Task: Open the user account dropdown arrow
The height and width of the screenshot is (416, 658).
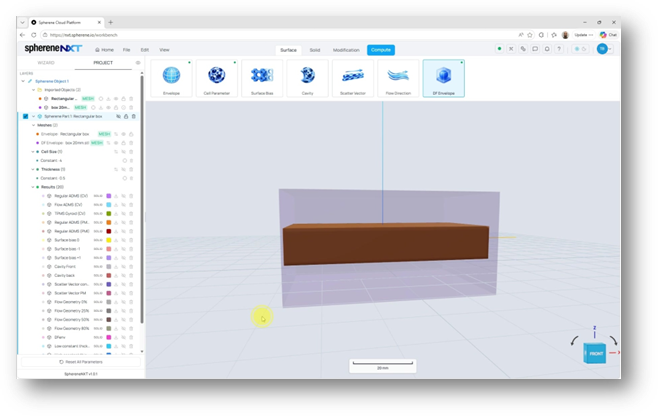Action: click(610, 49)
